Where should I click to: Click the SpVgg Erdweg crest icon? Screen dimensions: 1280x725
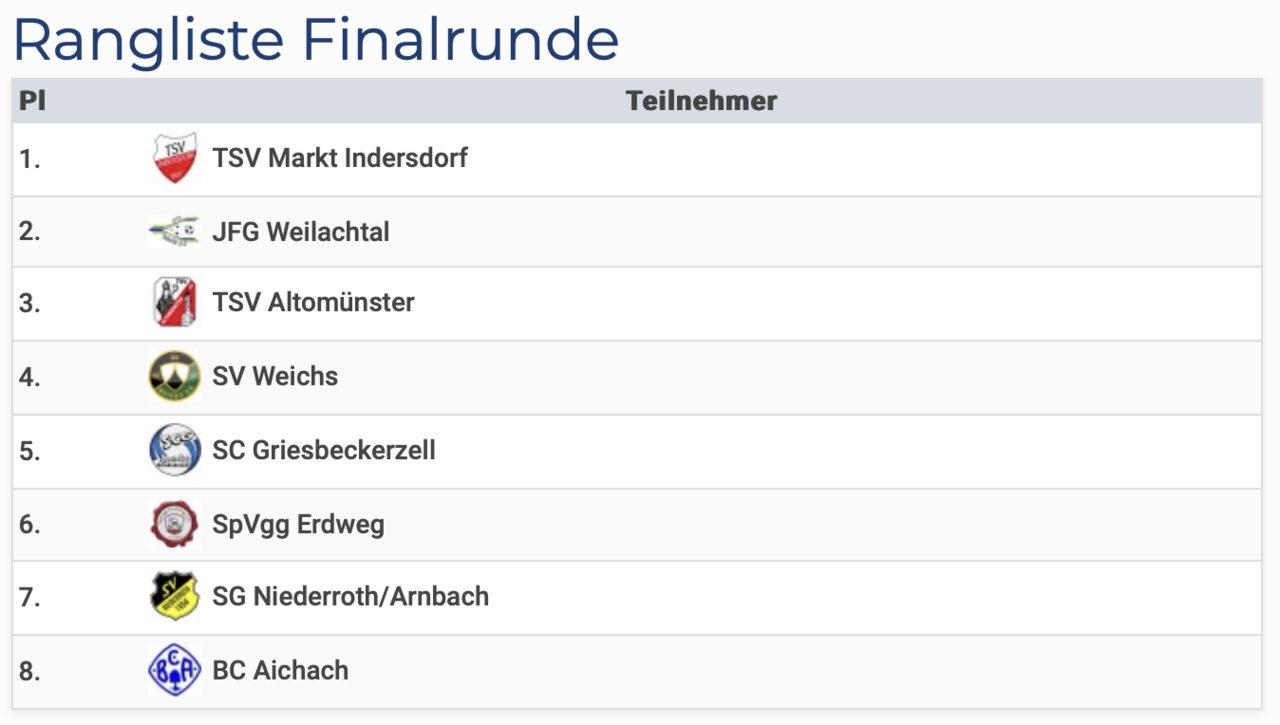(174, 524)
